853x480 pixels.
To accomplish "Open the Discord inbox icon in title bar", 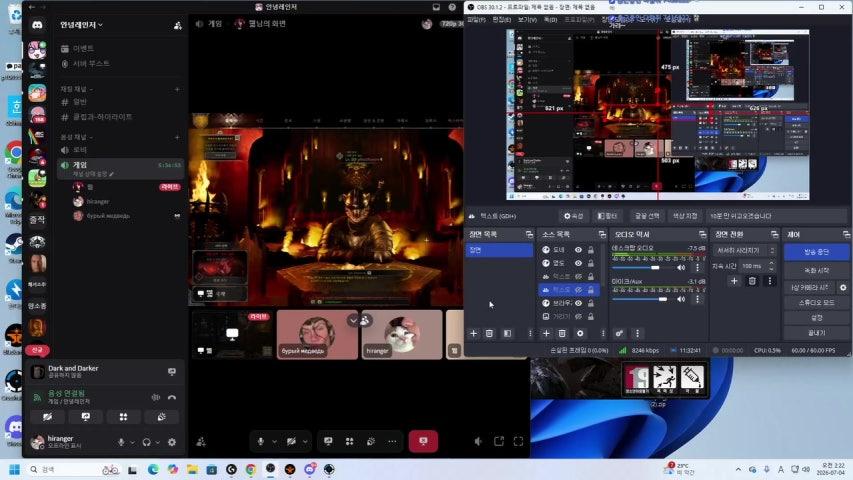I will tap(436, 7).
